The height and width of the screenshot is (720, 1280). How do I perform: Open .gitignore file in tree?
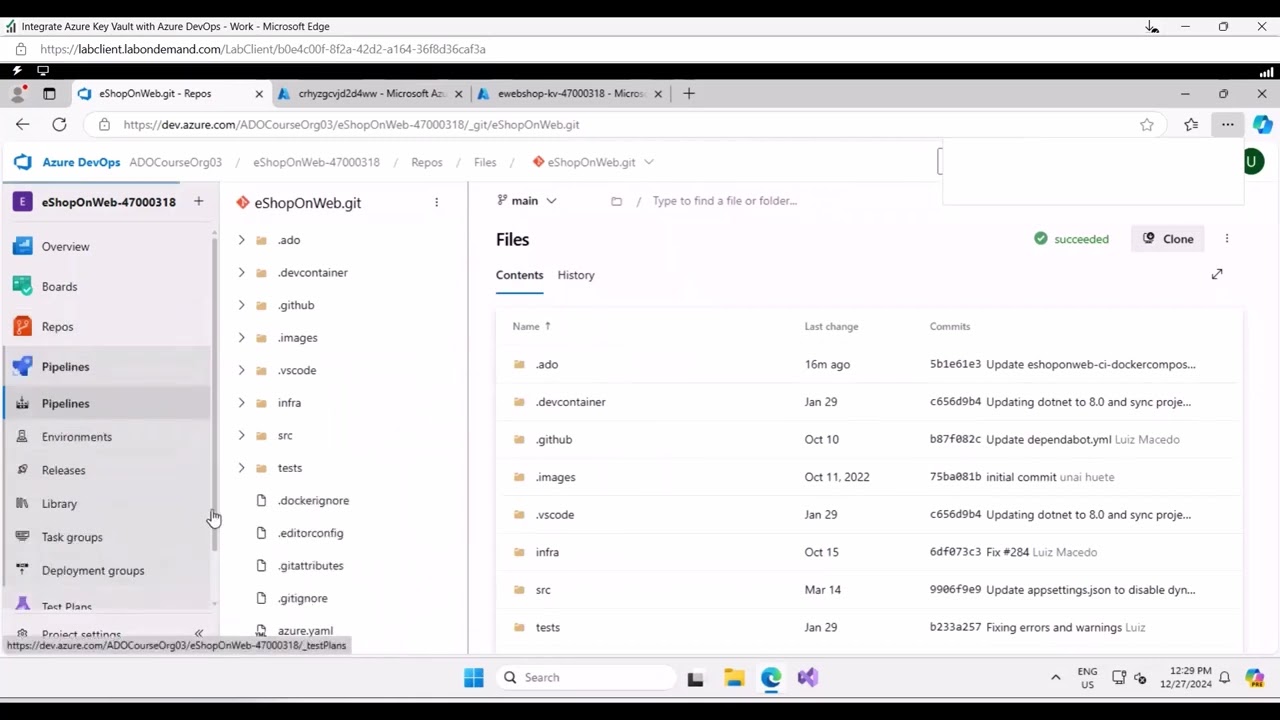302,598
